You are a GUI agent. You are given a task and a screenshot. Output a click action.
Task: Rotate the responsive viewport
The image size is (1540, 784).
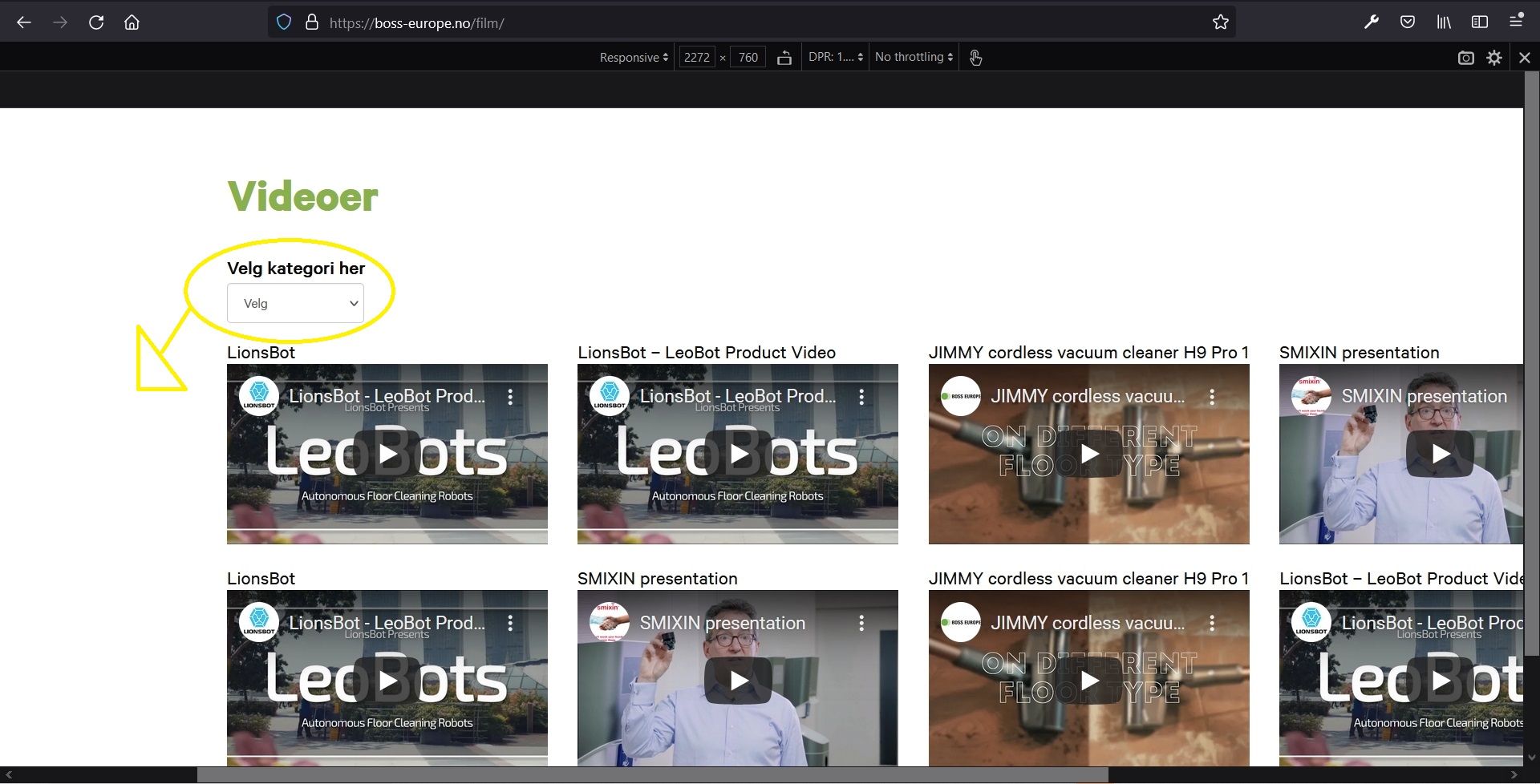(x=784, y=58)
